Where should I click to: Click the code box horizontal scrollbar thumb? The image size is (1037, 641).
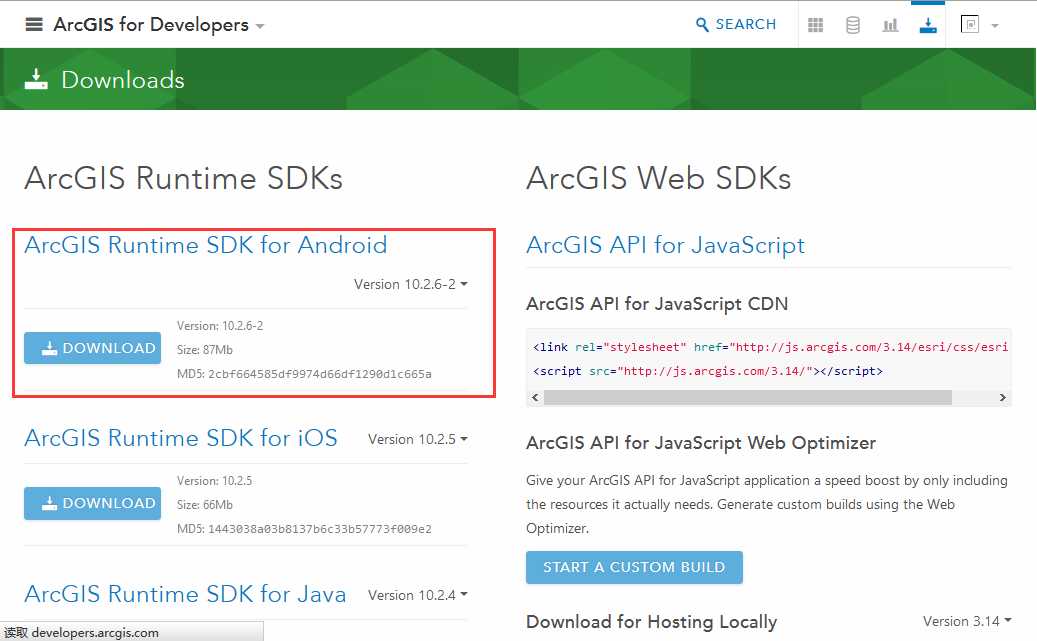click(747, 398)
